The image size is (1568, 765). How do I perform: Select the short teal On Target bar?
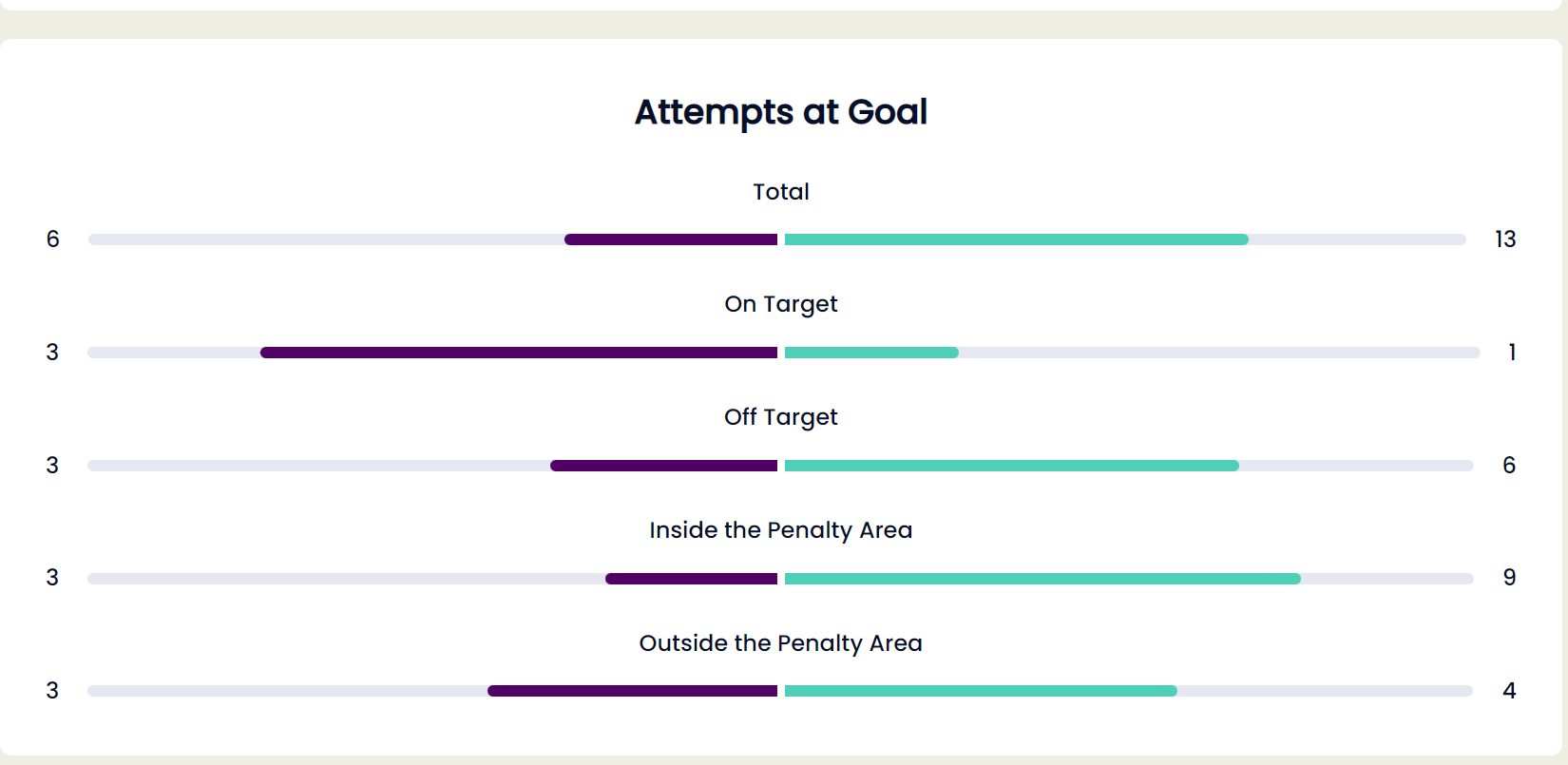point(871,353)
